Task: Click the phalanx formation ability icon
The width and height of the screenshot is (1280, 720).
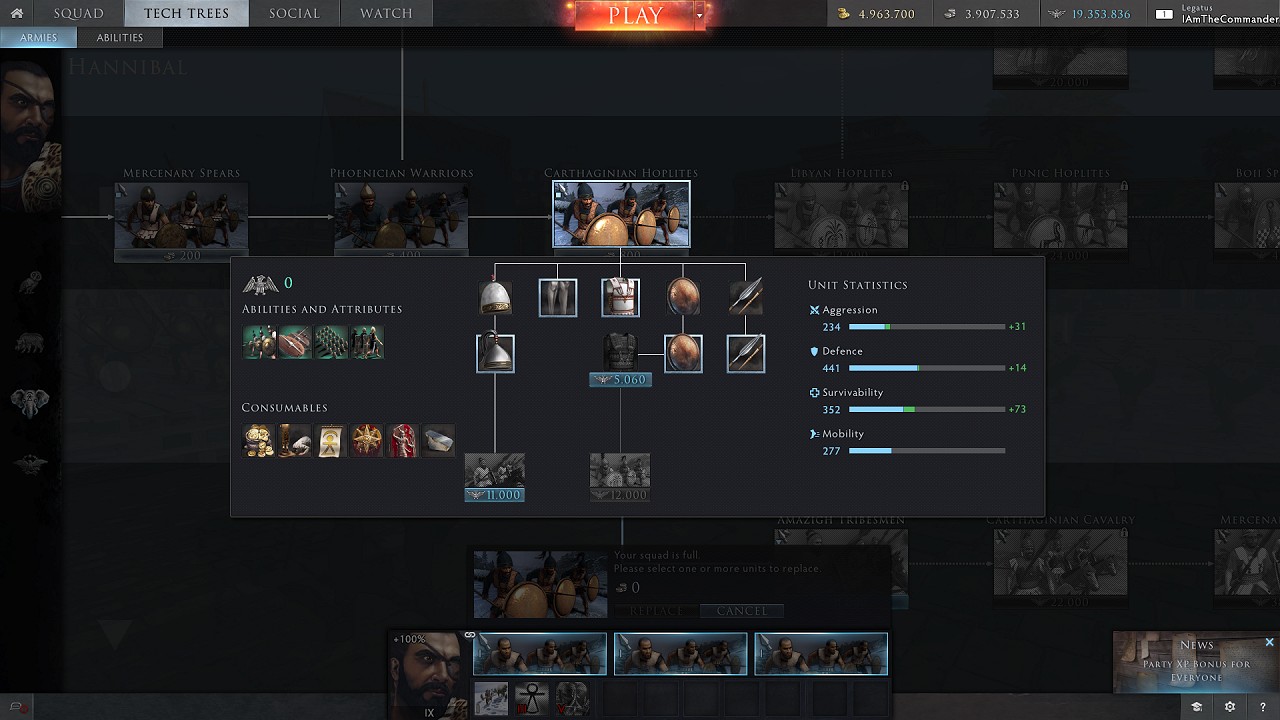Action: 331,342
